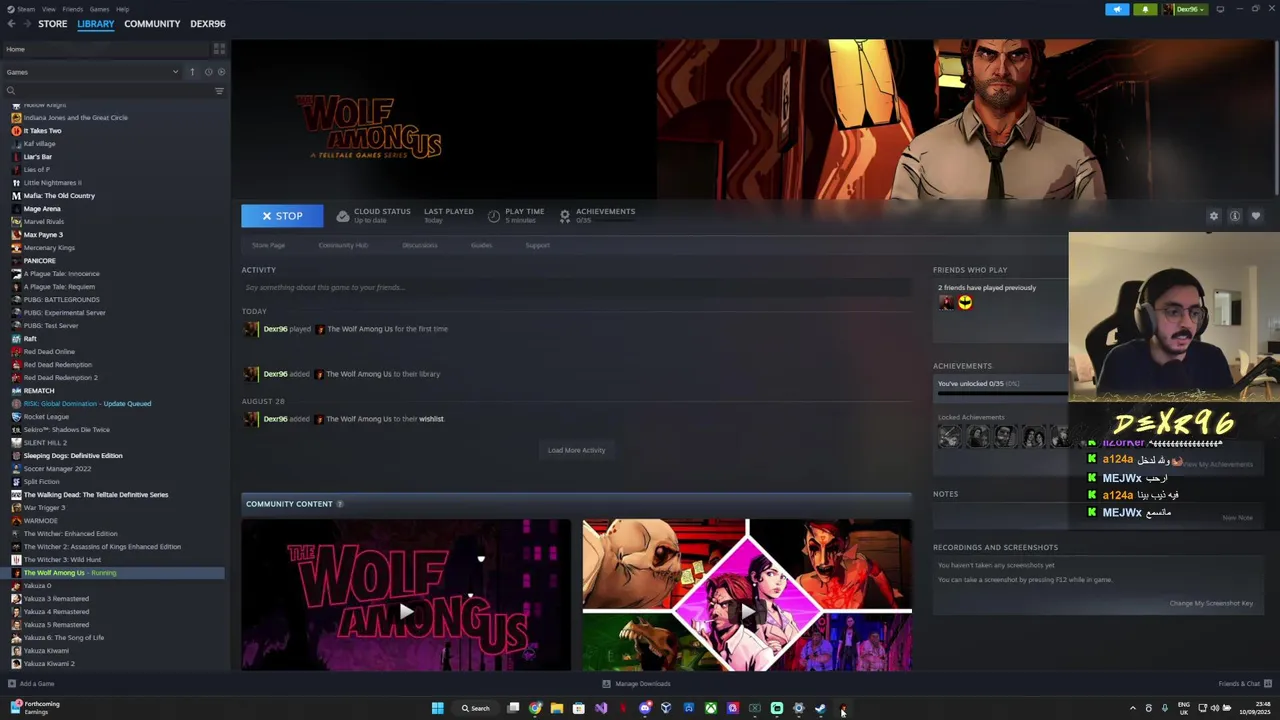Click Change My Screenshot Key
Viewport: 1280px width, 720px height.
pos(1211,603)
